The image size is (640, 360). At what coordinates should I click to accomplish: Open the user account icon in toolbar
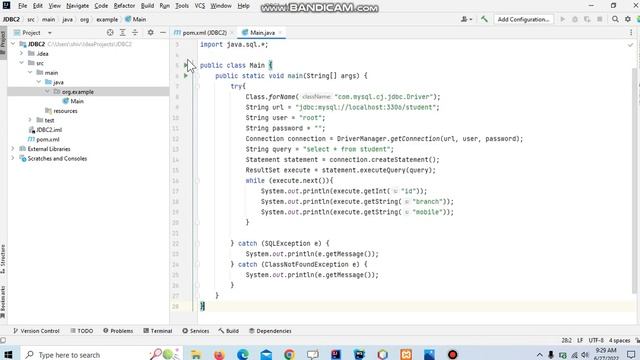tap(466, 19)
